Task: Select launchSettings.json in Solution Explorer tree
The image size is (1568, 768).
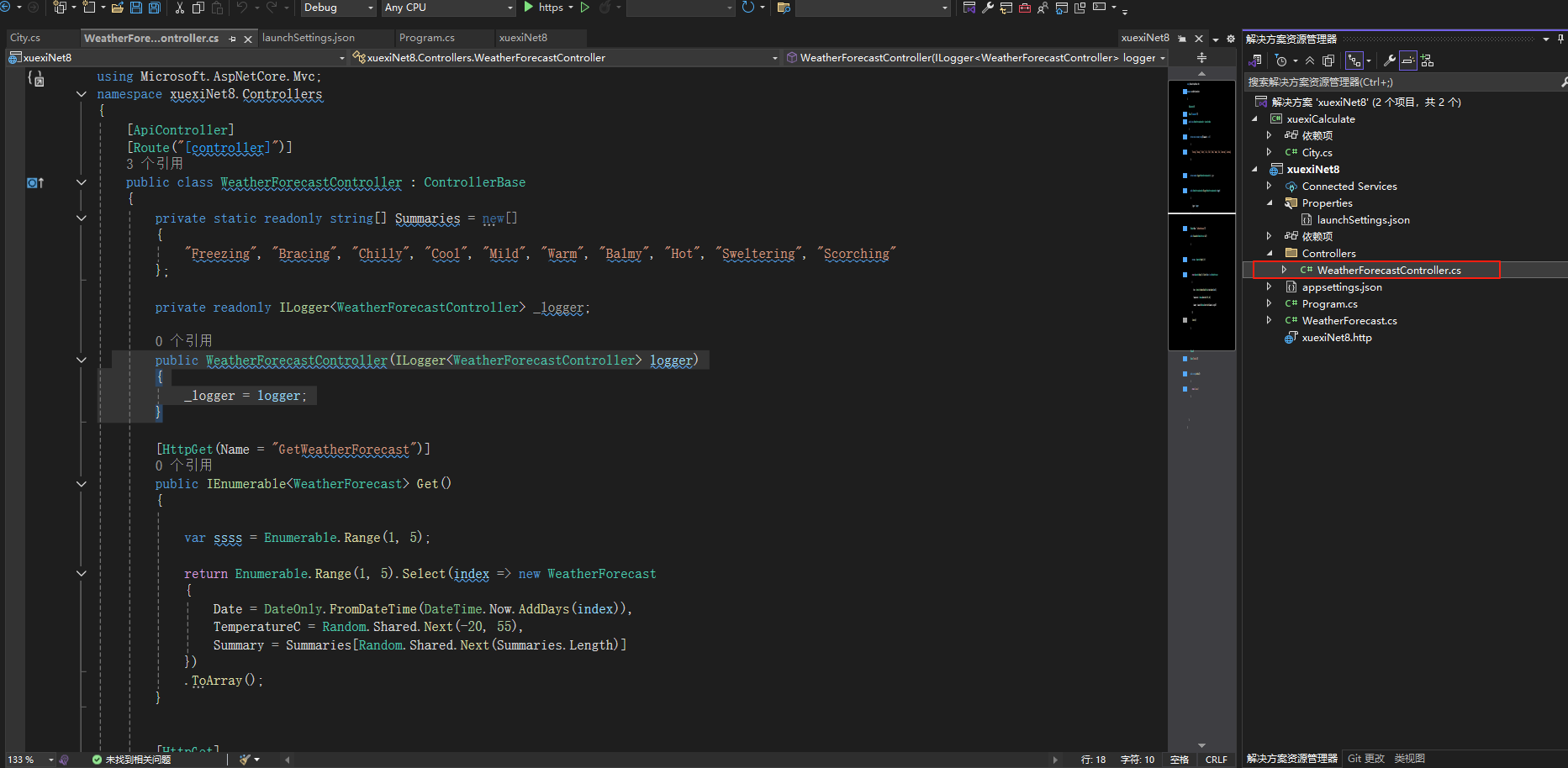Action: click(1364, 220)
